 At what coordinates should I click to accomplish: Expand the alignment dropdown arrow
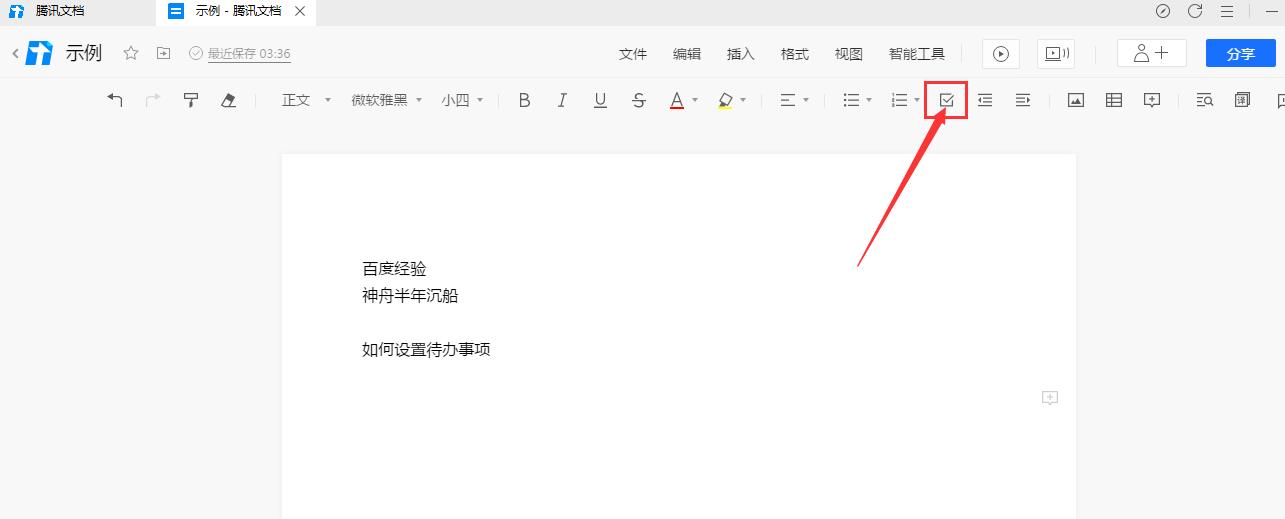click(x=806, y=100)
